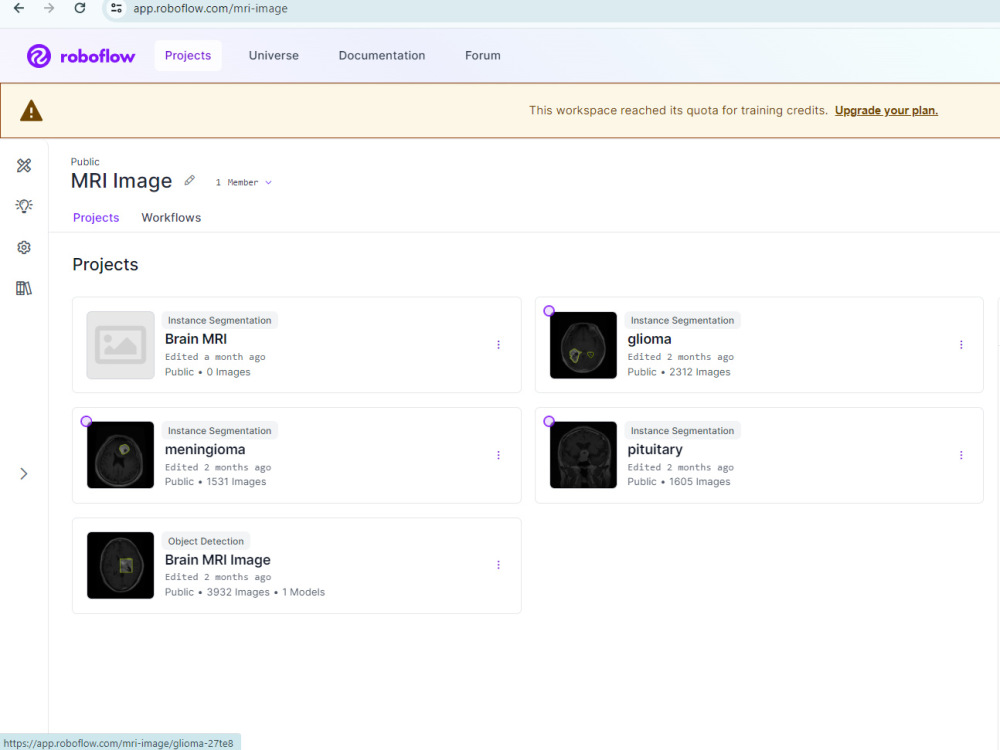Click Instance Segmentation tag on glioma card
1000x750 pixels.
coord(682,320)
